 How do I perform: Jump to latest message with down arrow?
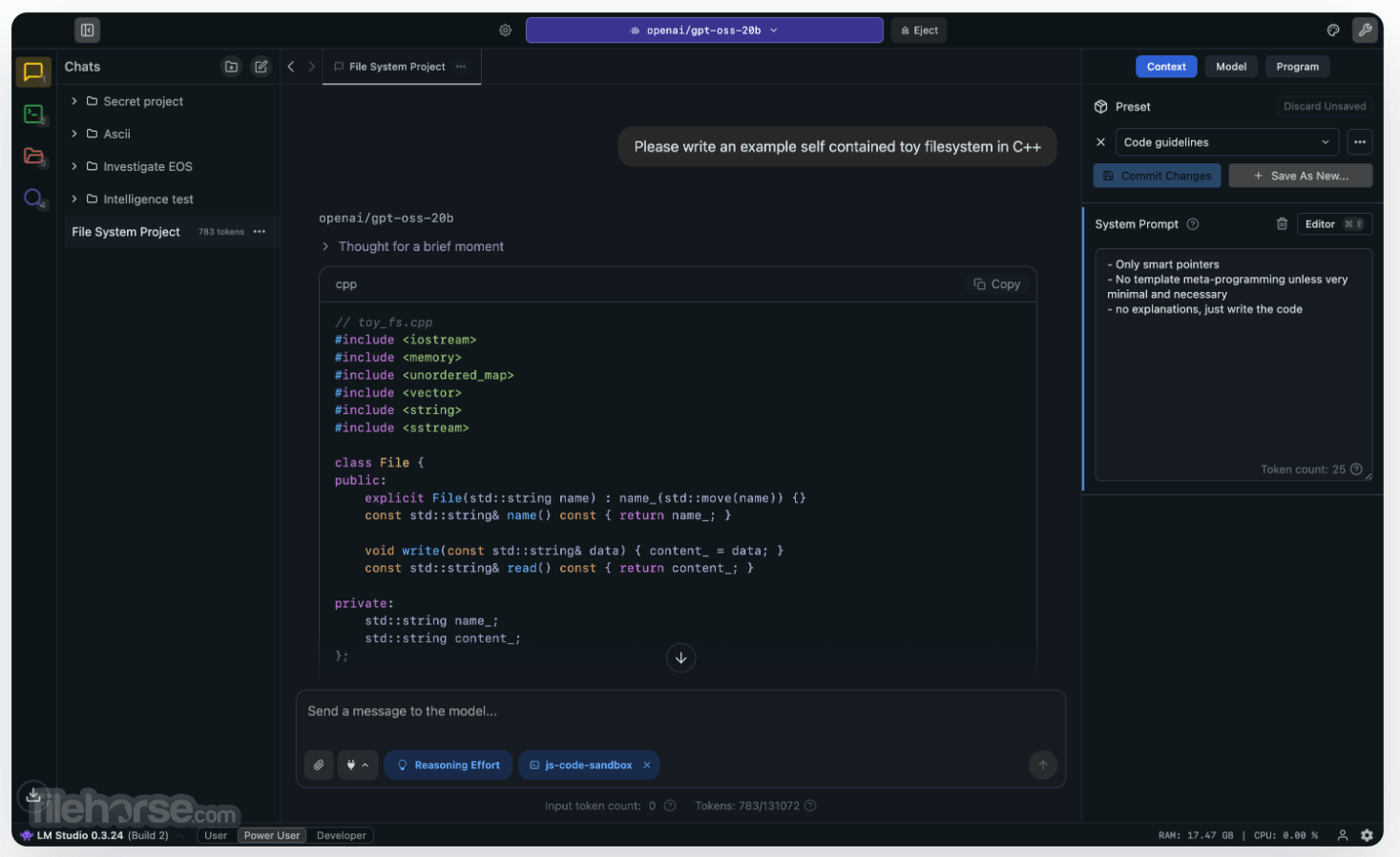(680, 658)
